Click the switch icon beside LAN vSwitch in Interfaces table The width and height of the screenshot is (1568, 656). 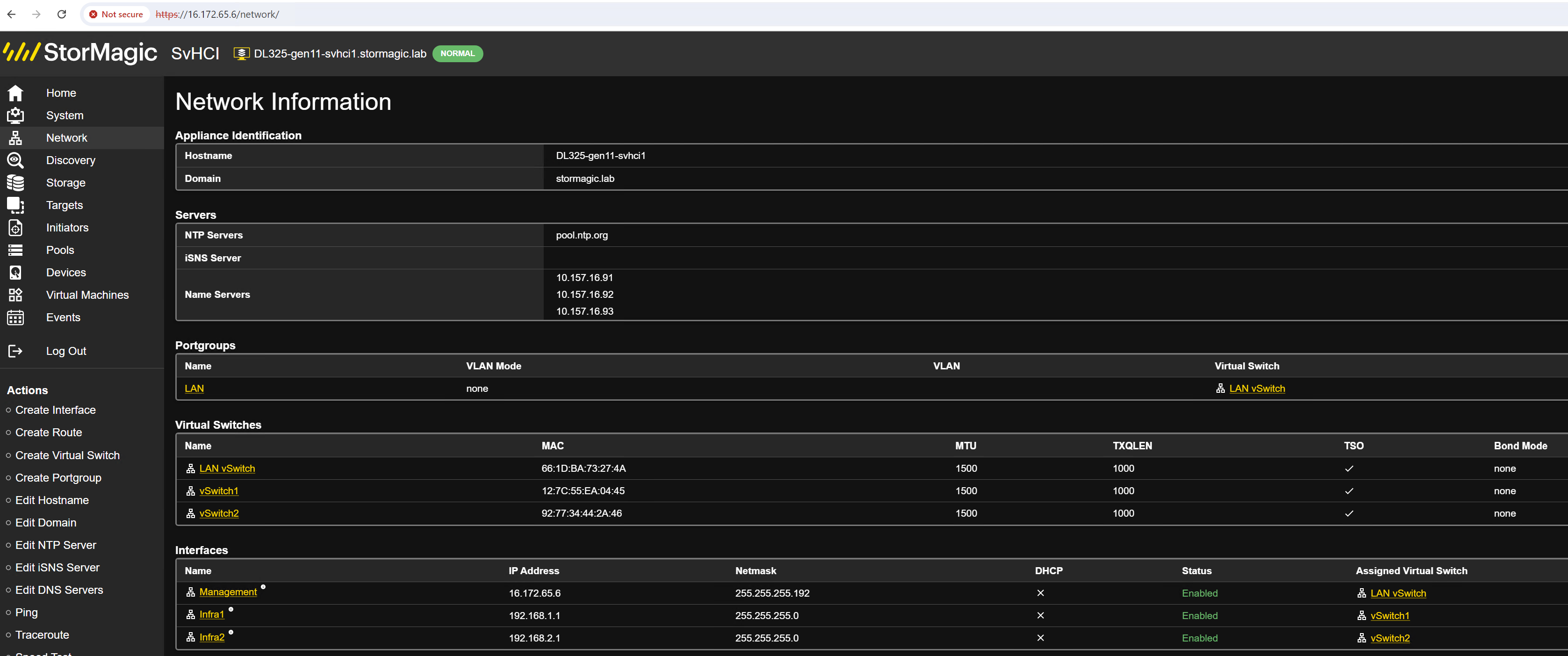point(1362,593)
